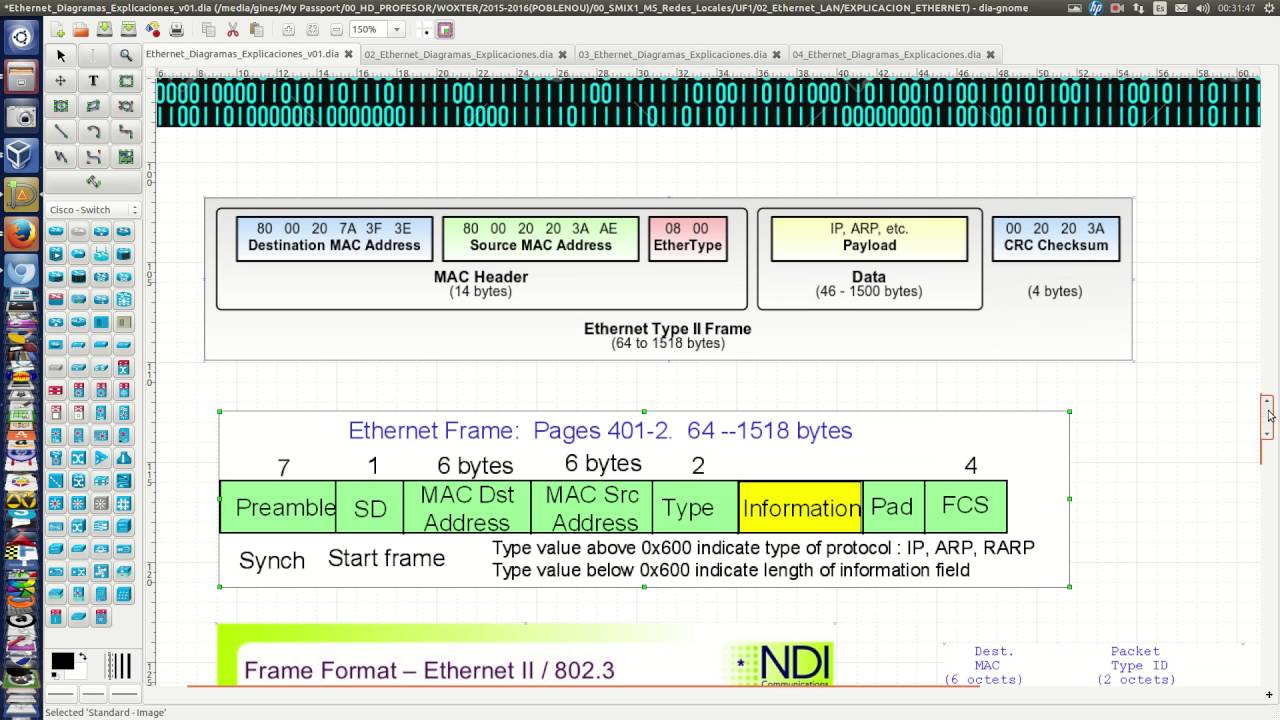
Task: Select the Ellipse shape tool
Action: (61, 106)
